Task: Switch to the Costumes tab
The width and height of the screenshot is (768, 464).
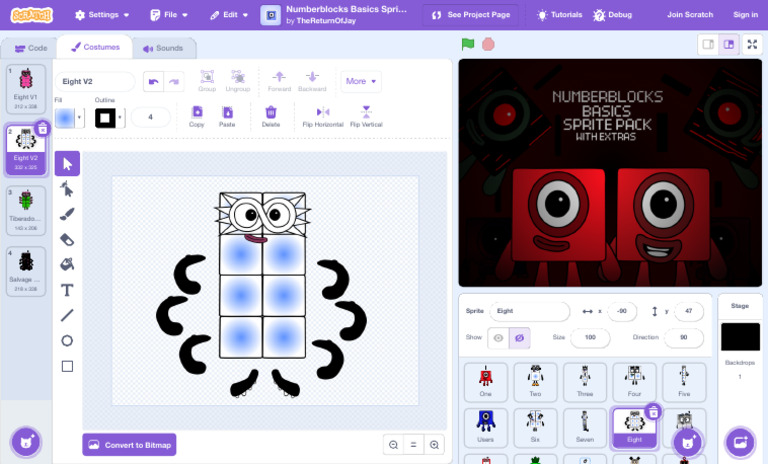Action: tap(95, 47)
